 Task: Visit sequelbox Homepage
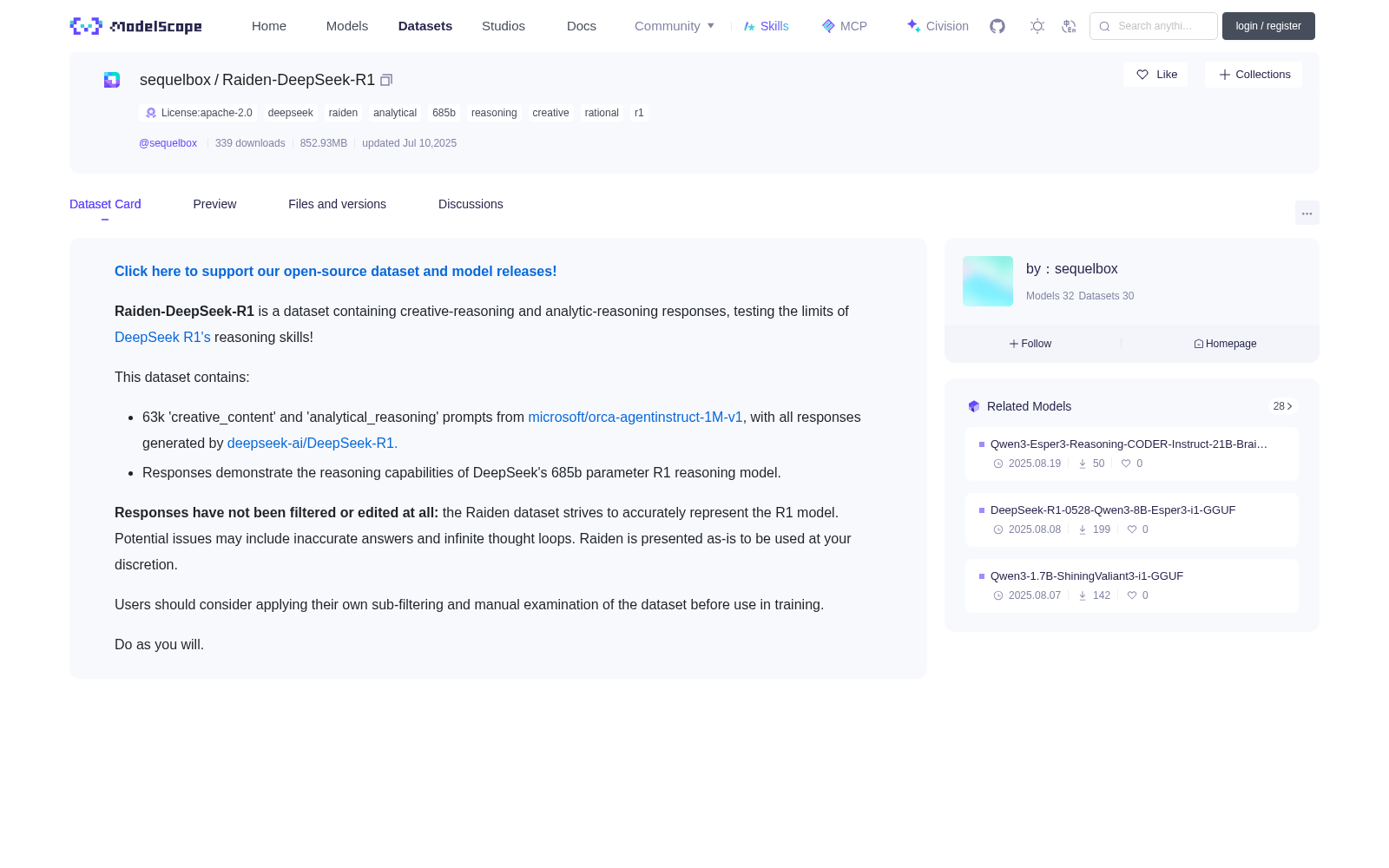point(1225,344)
